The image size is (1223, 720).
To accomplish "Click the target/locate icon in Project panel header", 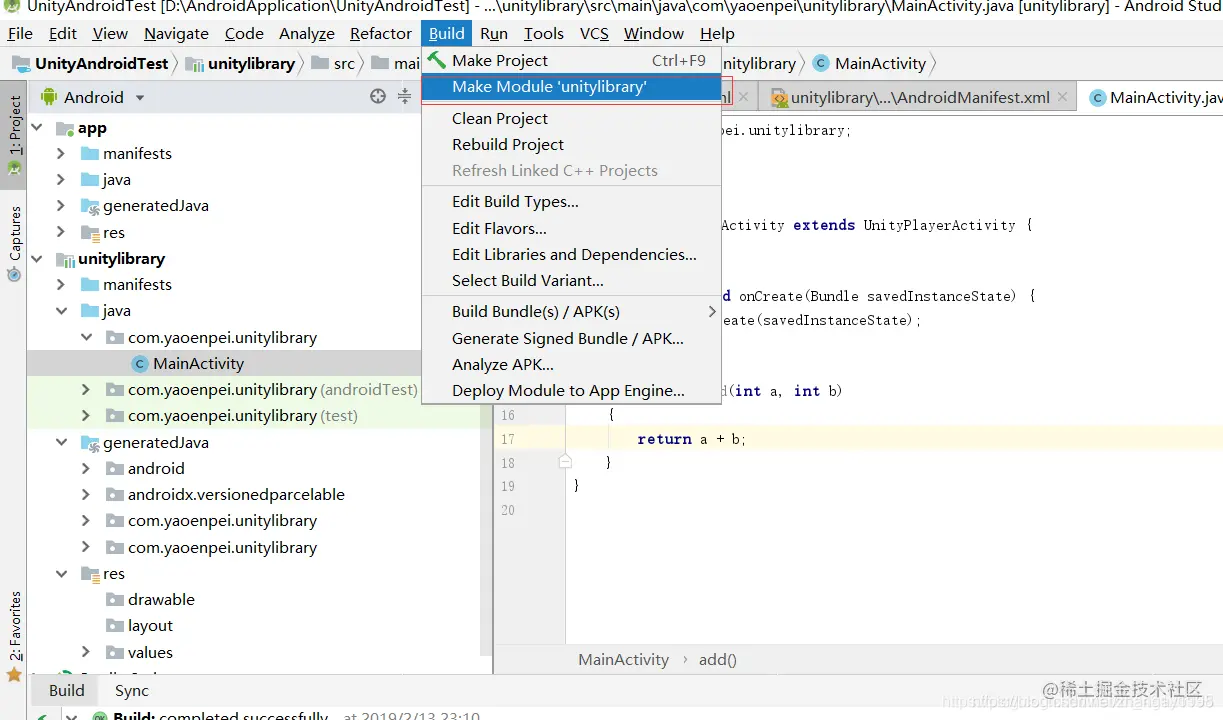I will click(x=377, y=97).
